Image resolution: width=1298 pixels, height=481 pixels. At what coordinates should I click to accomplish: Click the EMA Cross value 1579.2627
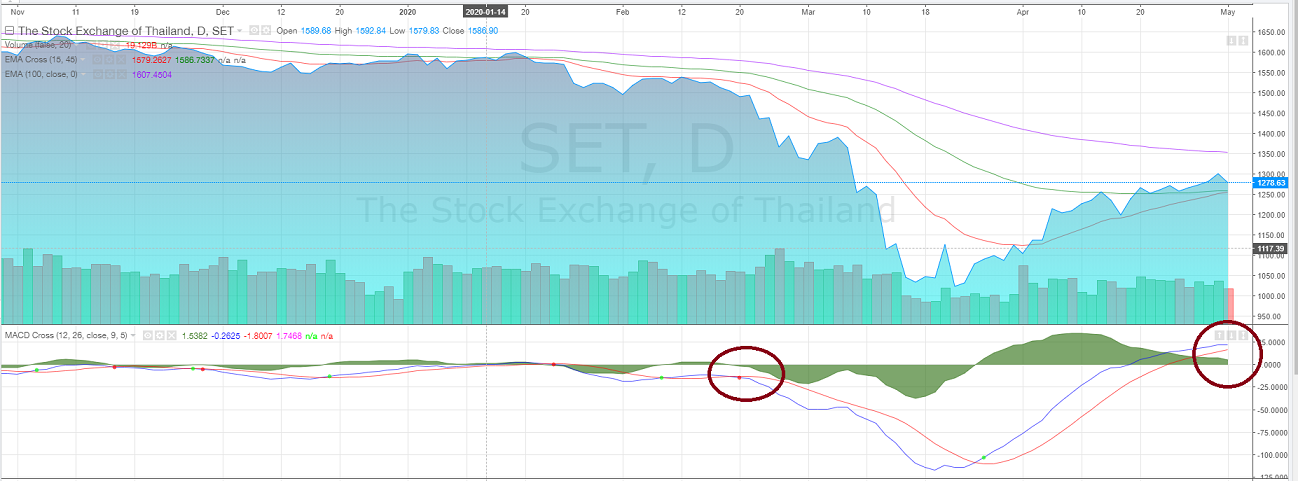(152, 60)
